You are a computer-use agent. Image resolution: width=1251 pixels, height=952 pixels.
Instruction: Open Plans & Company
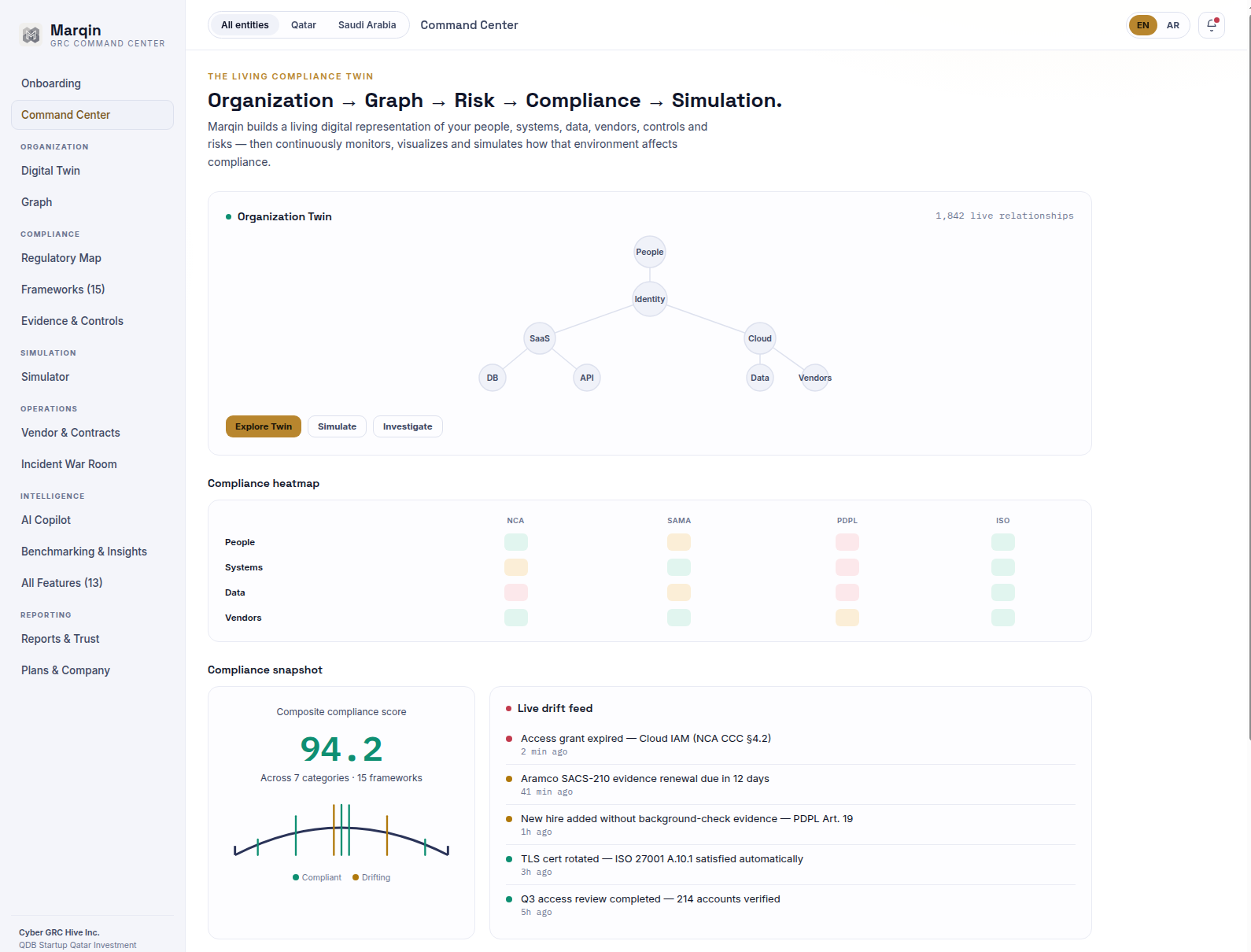pyautogui.click(x=92, y=670)
